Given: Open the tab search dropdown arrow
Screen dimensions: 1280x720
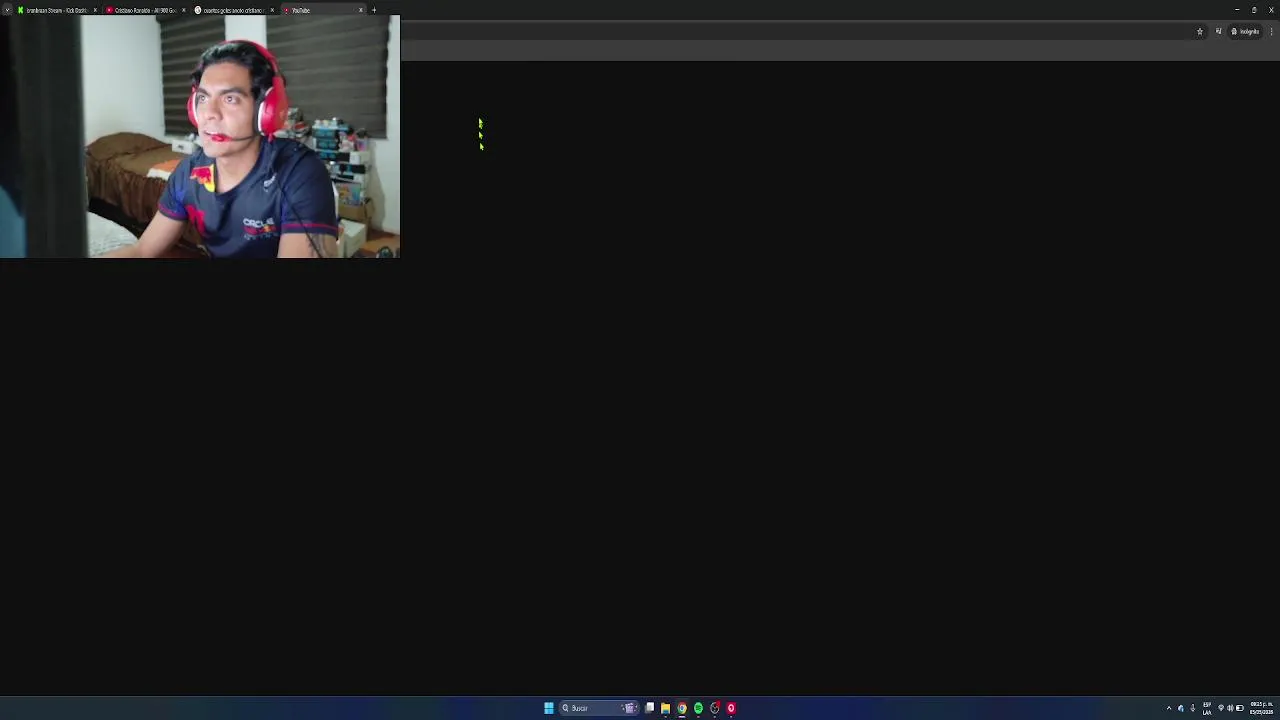Looking at the screenshot, I should tap(7, 10).
